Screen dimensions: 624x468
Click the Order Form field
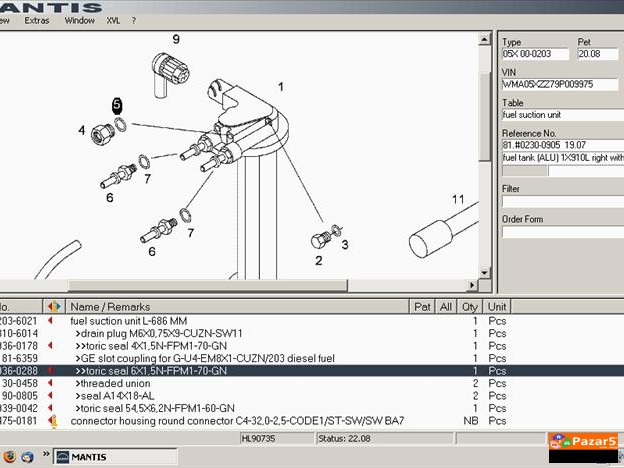(x=560, y=232)
